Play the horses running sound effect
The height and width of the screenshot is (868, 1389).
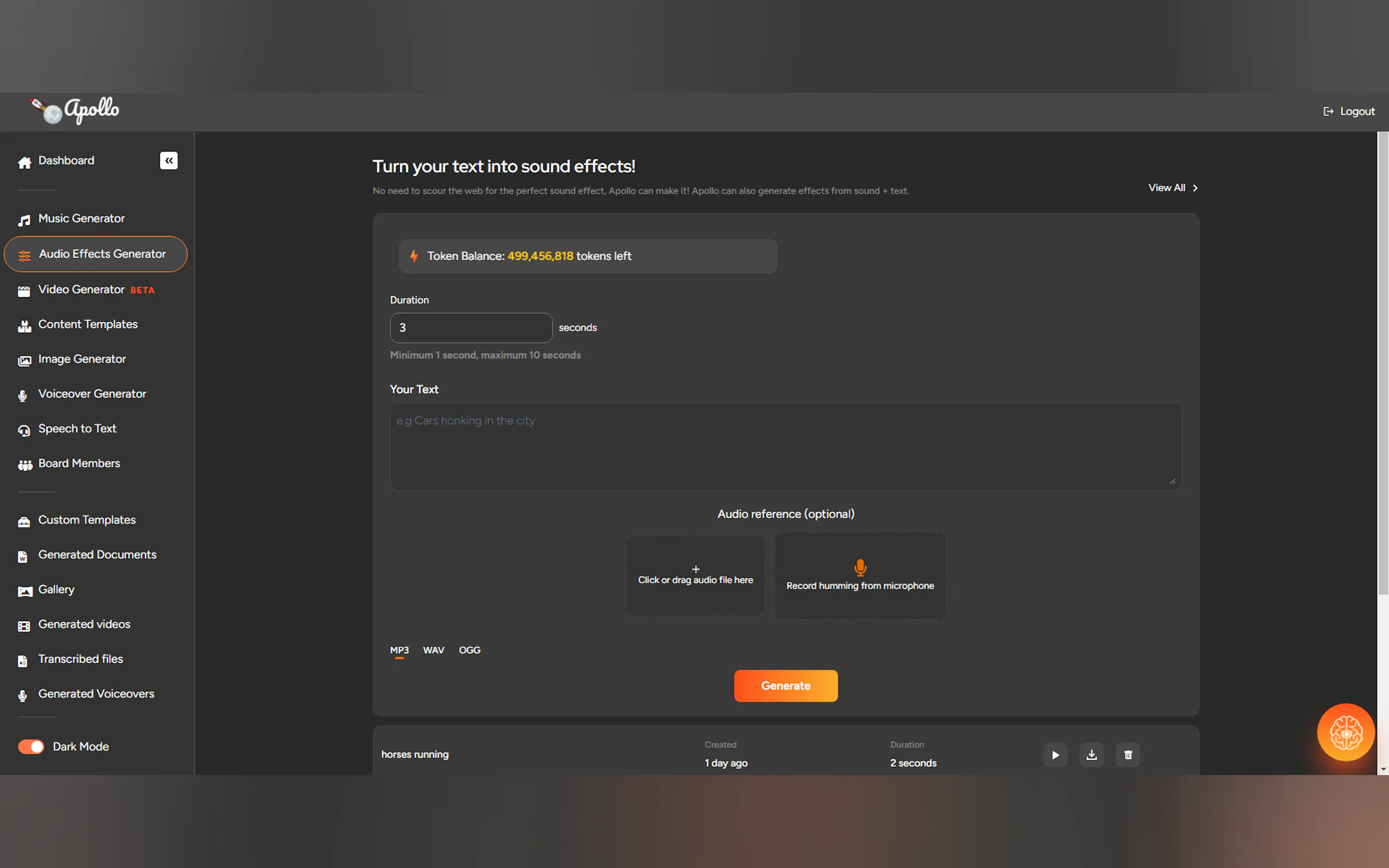(1055, 755)
